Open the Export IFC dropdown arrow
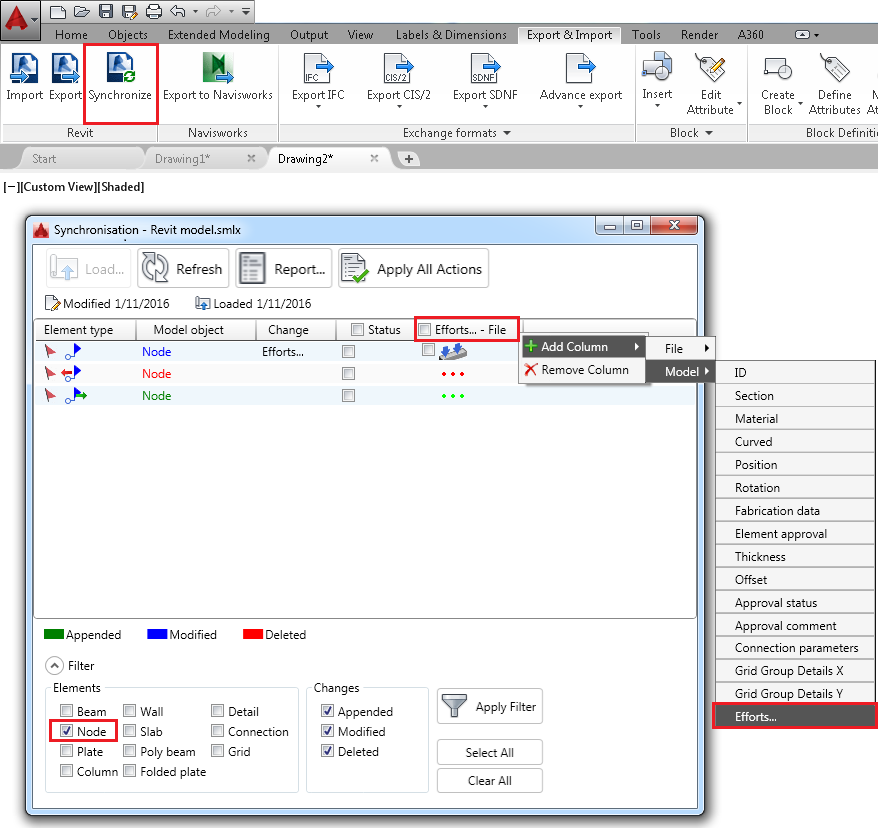The width and height of the screenshot is (878, 828). [x=318, y=107]
